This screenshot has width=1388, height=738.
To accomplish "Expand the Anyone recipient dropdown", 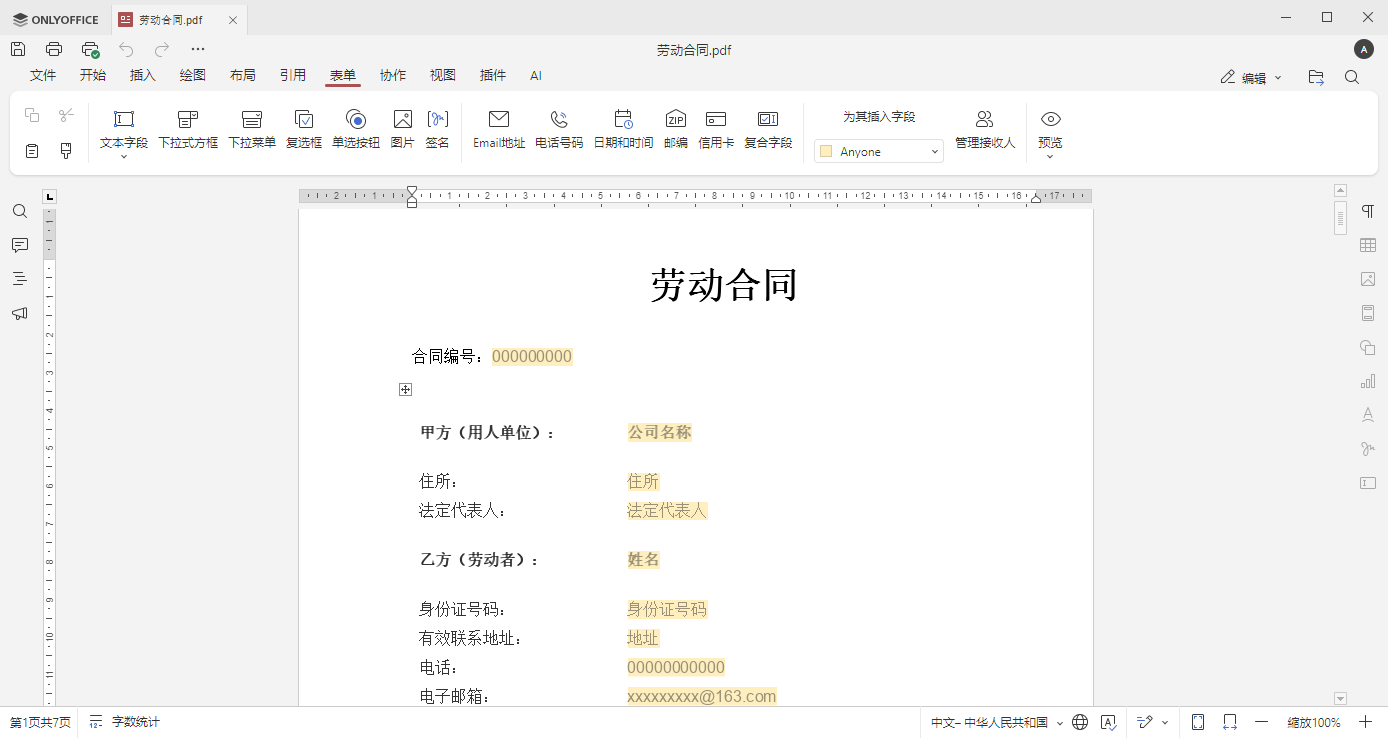I will click(933, 150).
